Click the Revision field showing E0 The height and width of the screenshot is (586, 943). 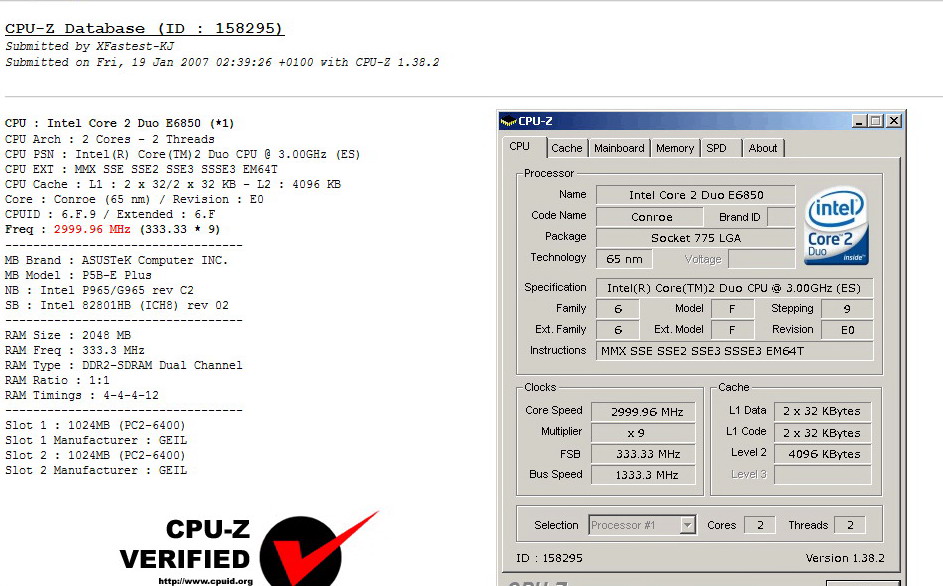point(847,330)
